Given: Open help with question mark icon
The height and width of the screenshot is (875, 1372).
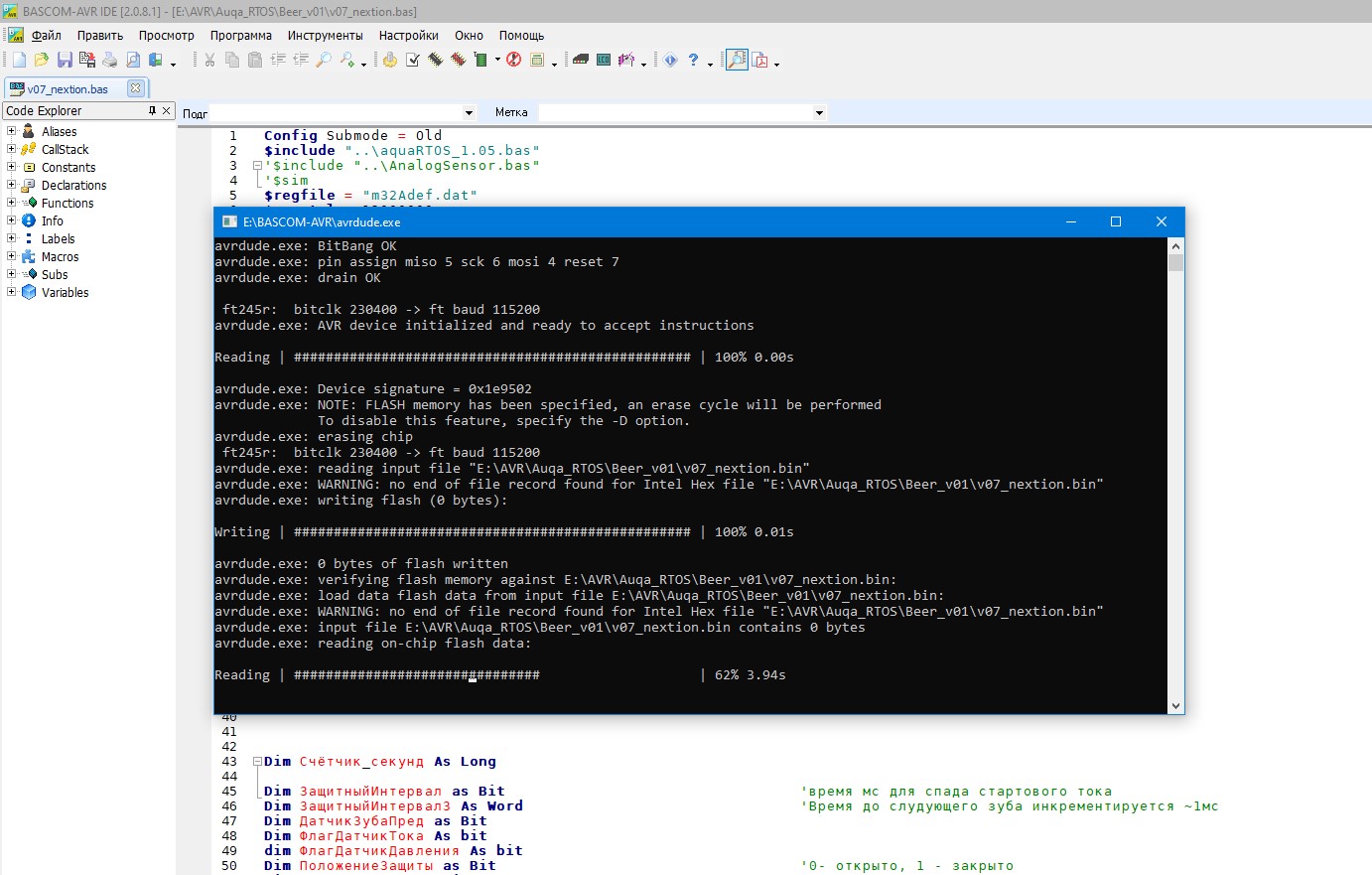Looking at the screenshot, I should point(694,60).
